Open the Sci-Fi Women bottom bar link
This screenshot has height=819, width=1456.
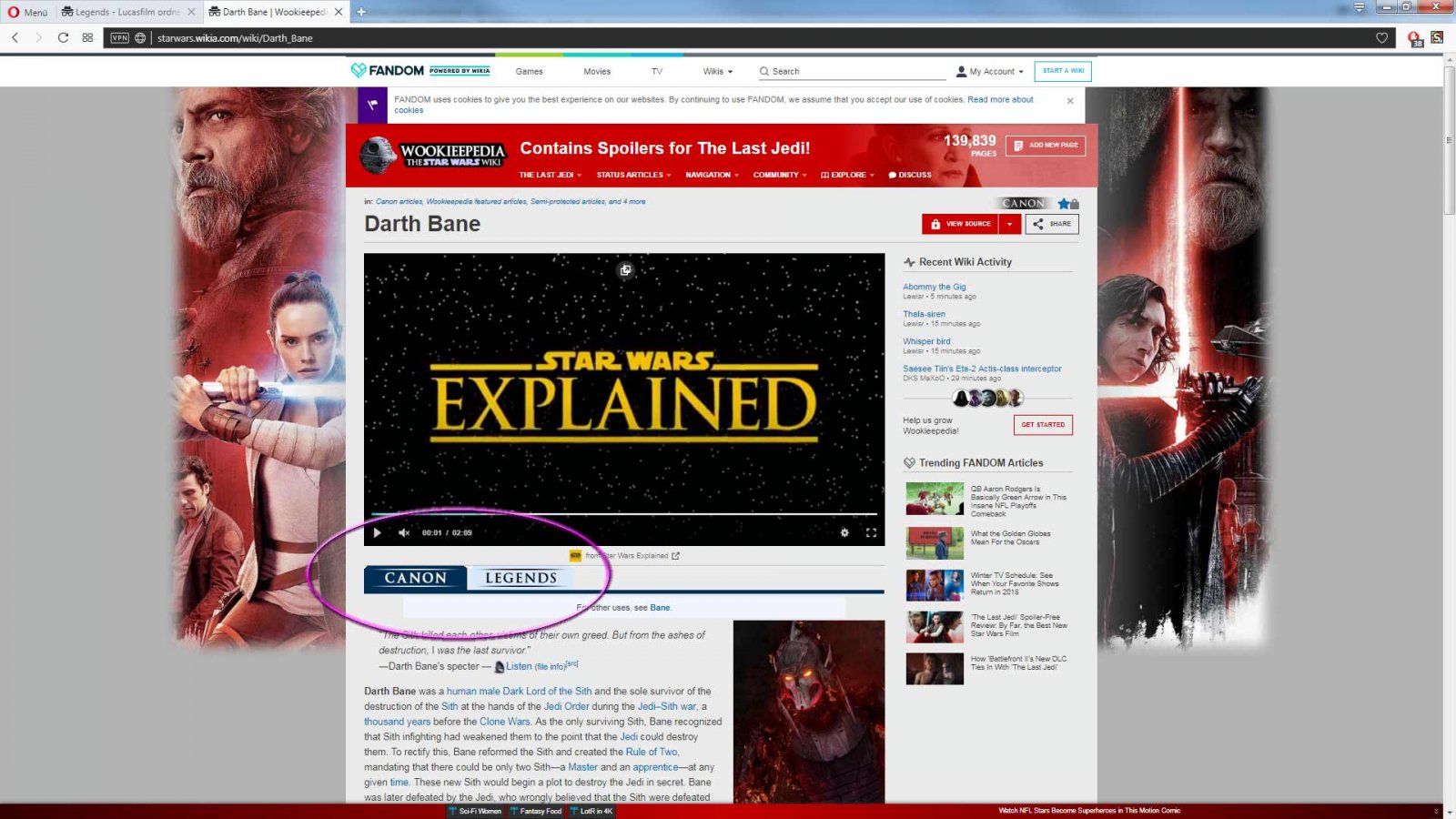(x=475, y=811)
